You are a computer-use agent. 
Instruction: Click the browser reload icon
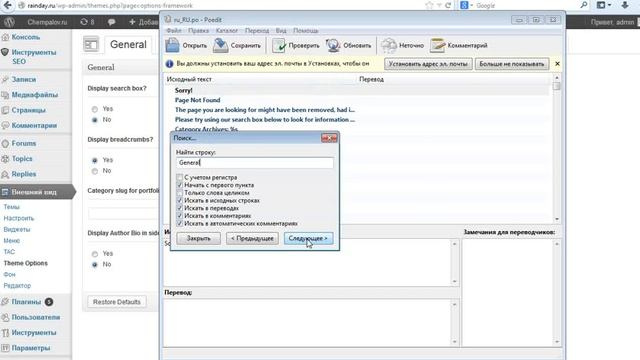[x=448, y=5]
